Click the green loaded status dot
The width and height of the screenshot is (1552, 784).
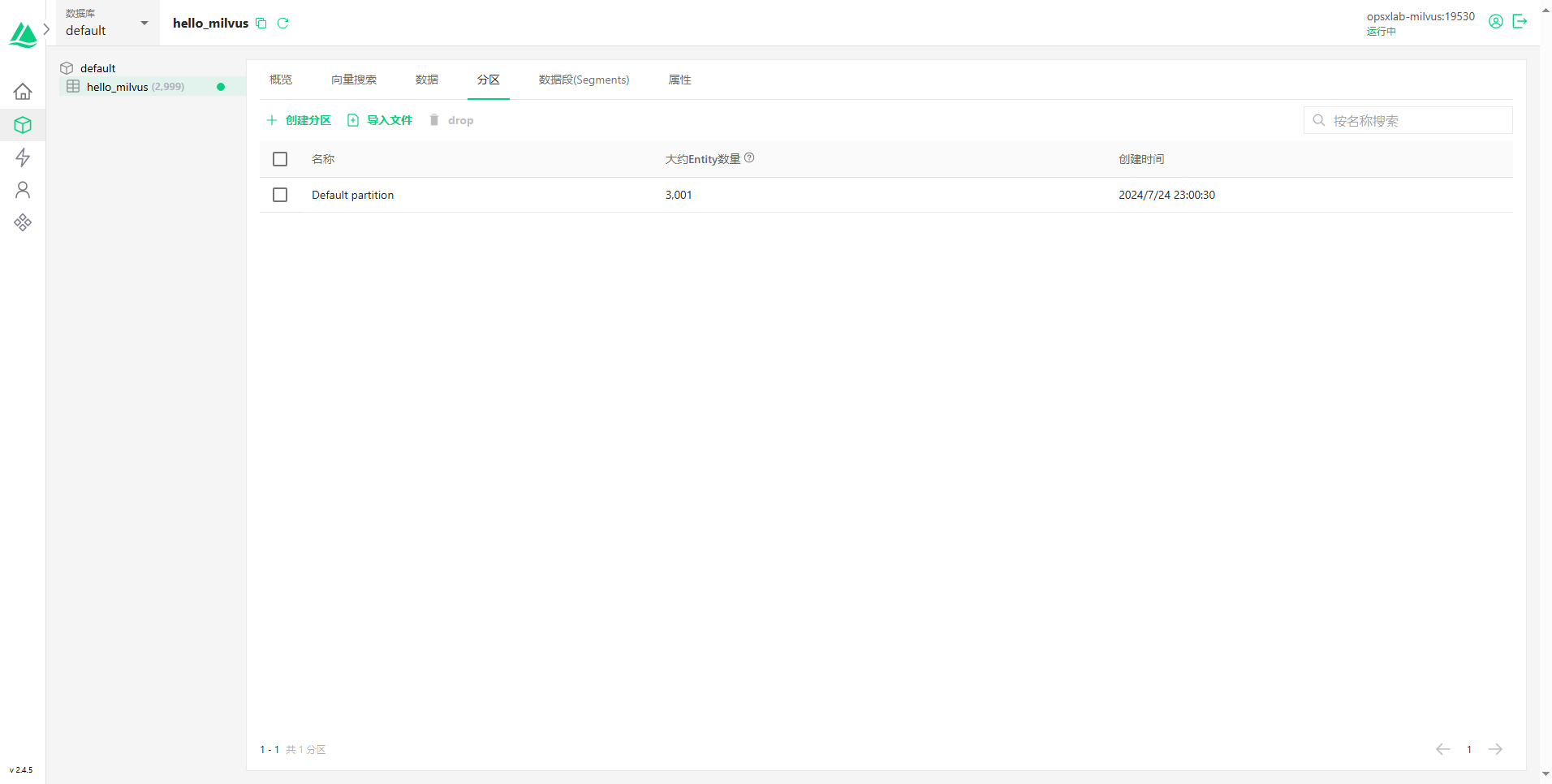coord(221,87)
